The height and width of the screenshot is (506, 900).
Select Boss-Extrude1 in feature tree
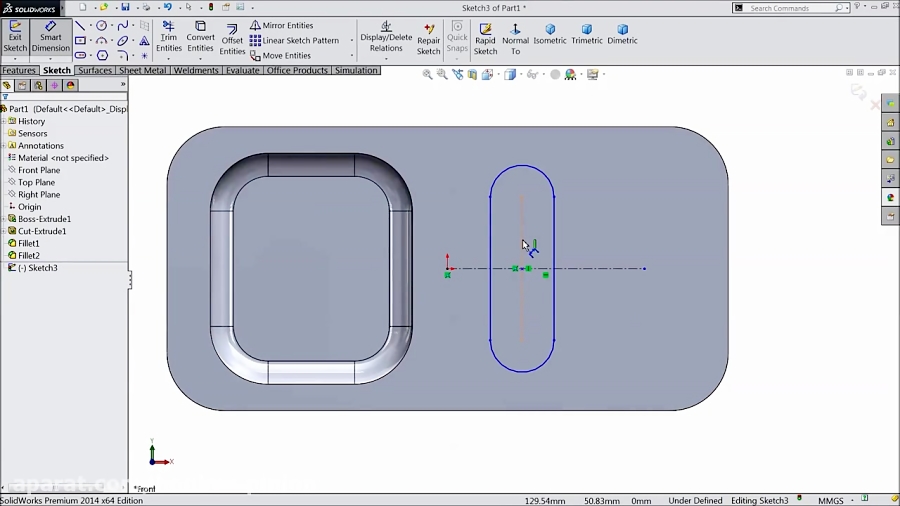(39, 219)
